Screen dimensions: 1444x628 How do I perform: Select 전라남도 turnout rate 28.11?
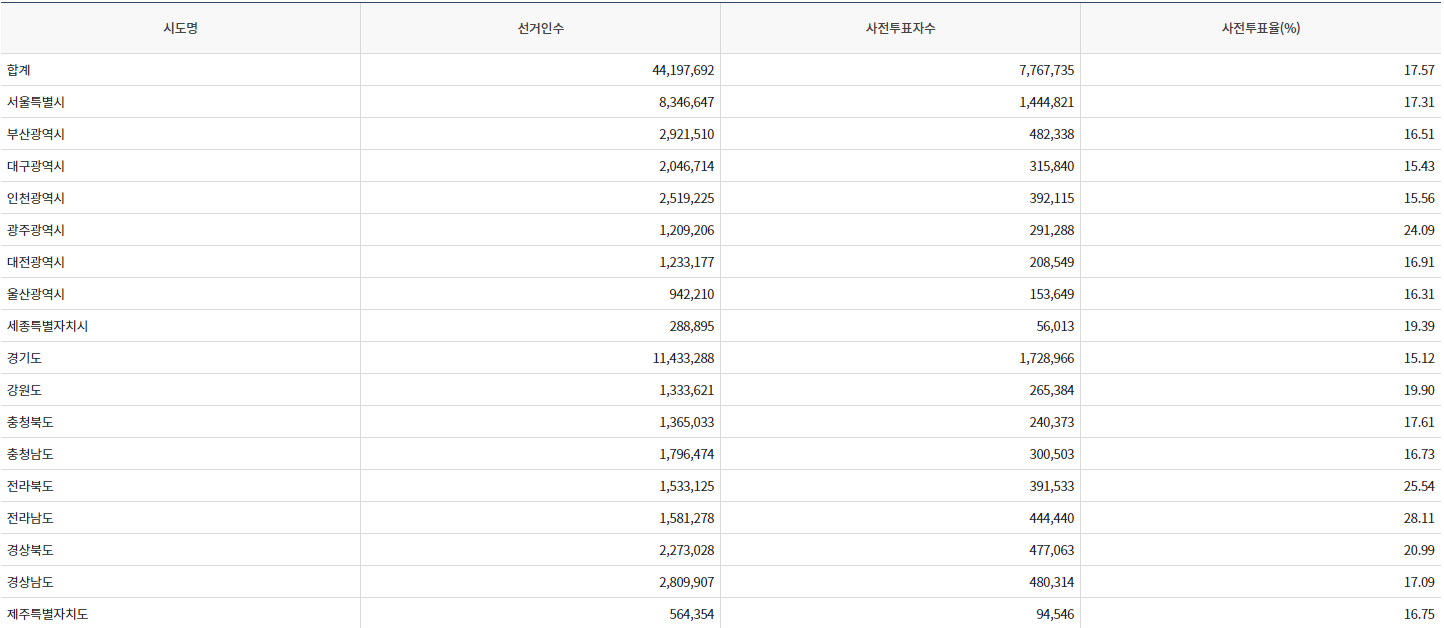pos(1419,518)
